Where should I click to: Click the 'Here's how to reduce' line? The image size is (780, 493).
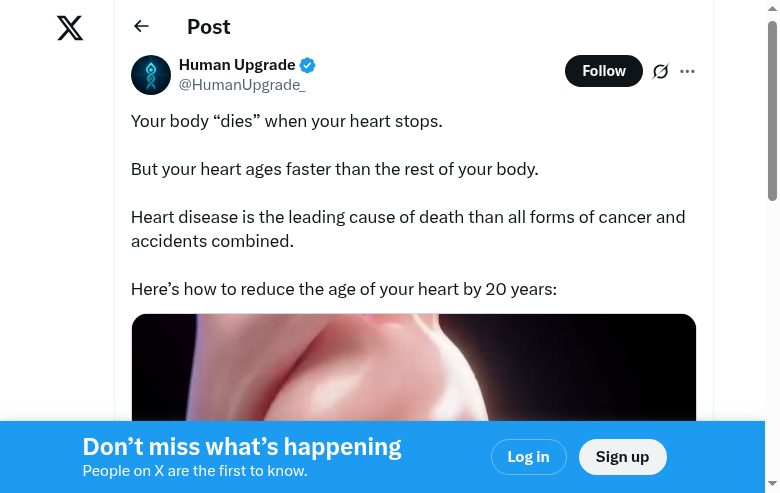(343, 289)
